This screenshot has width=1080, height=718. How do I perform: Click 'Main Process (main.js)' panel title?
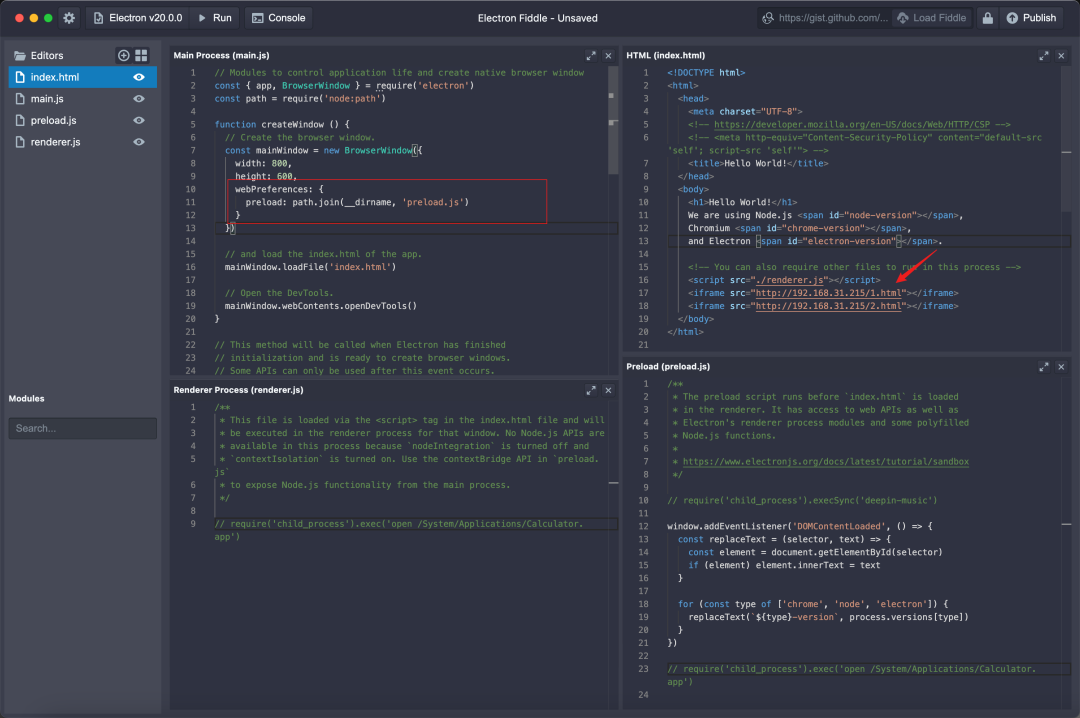[x=221, y=55]
